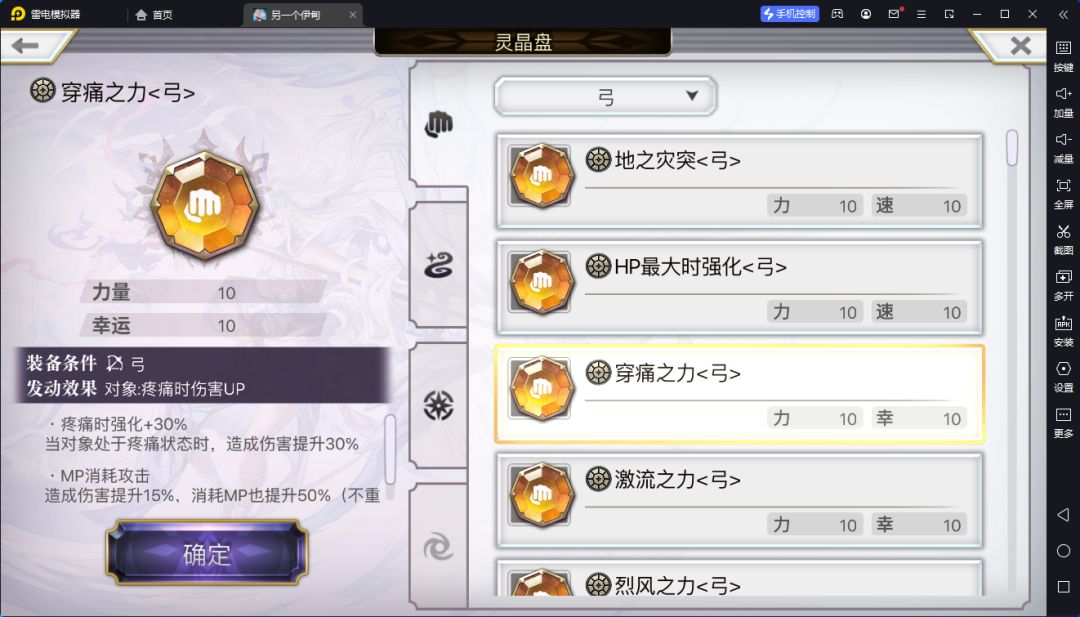Select the swirling cloud category tab
This screenshot has width=1080, height=617.
tap(438, 264)
